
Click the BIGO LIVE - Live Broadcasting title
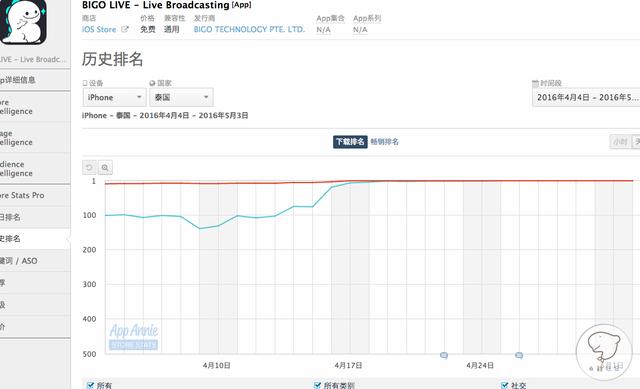pyautogui.click(x=156, y=5)
